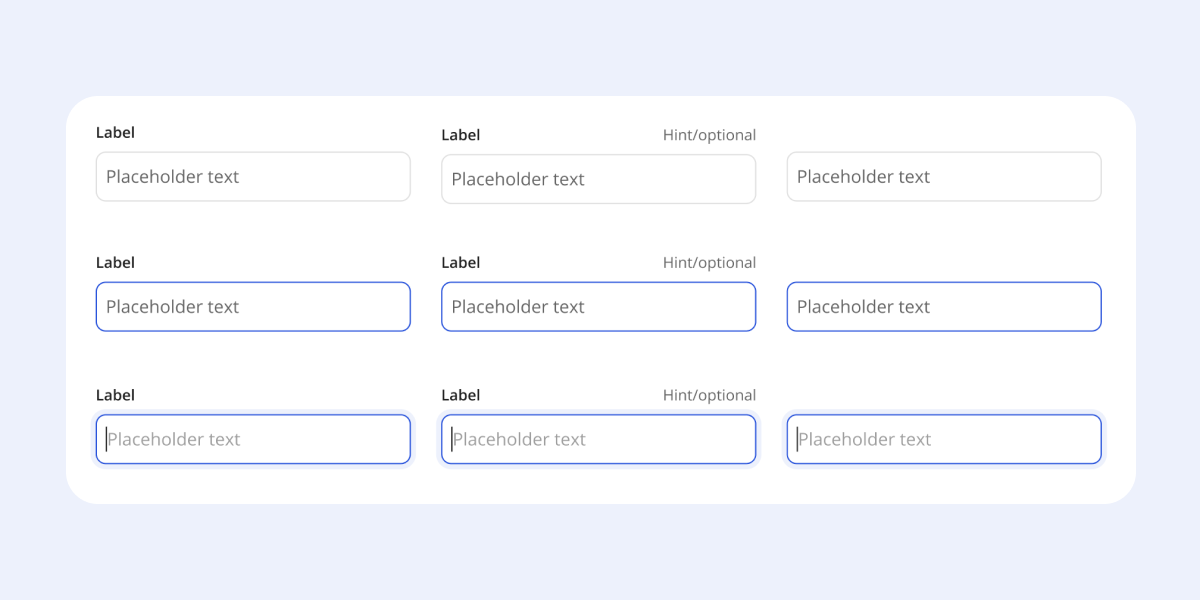Select the Hint/optional text in the first row
The height and width of the screenshot is (600, 1200).
(710, 135)
